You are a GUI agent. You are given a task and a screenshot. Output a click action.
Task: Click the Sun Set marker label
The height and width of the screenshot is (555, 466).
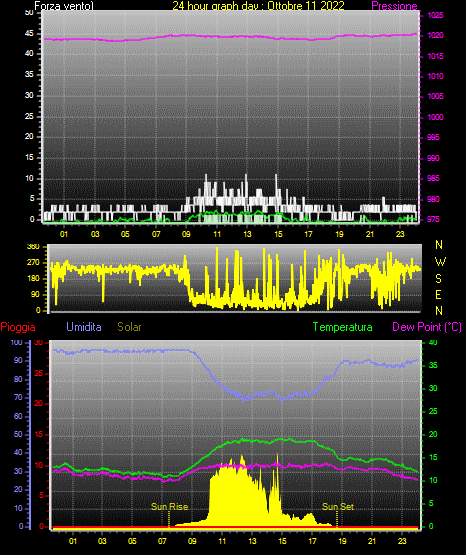[338, 507]
